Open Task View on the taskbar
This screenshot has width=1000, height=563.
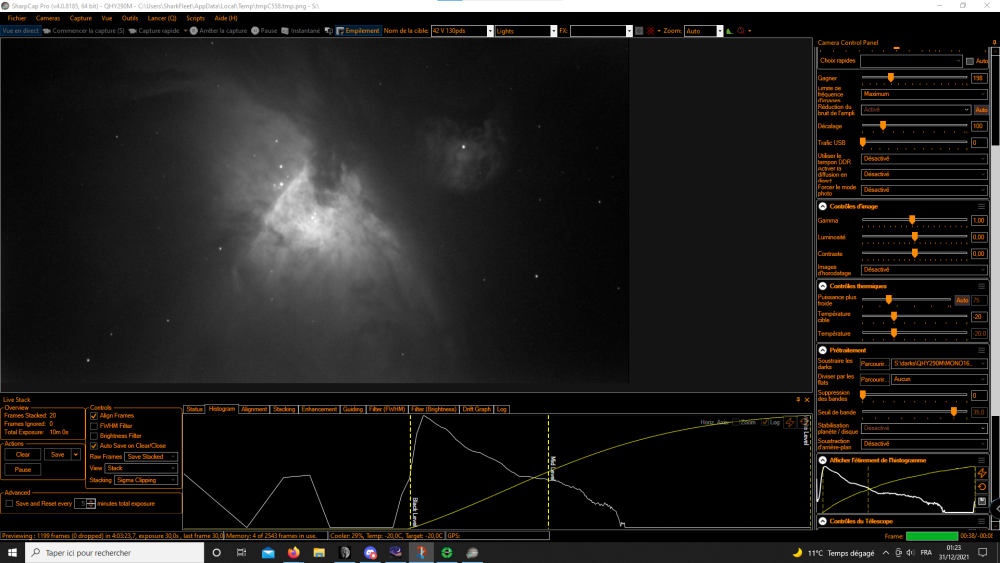click(241, 553)
